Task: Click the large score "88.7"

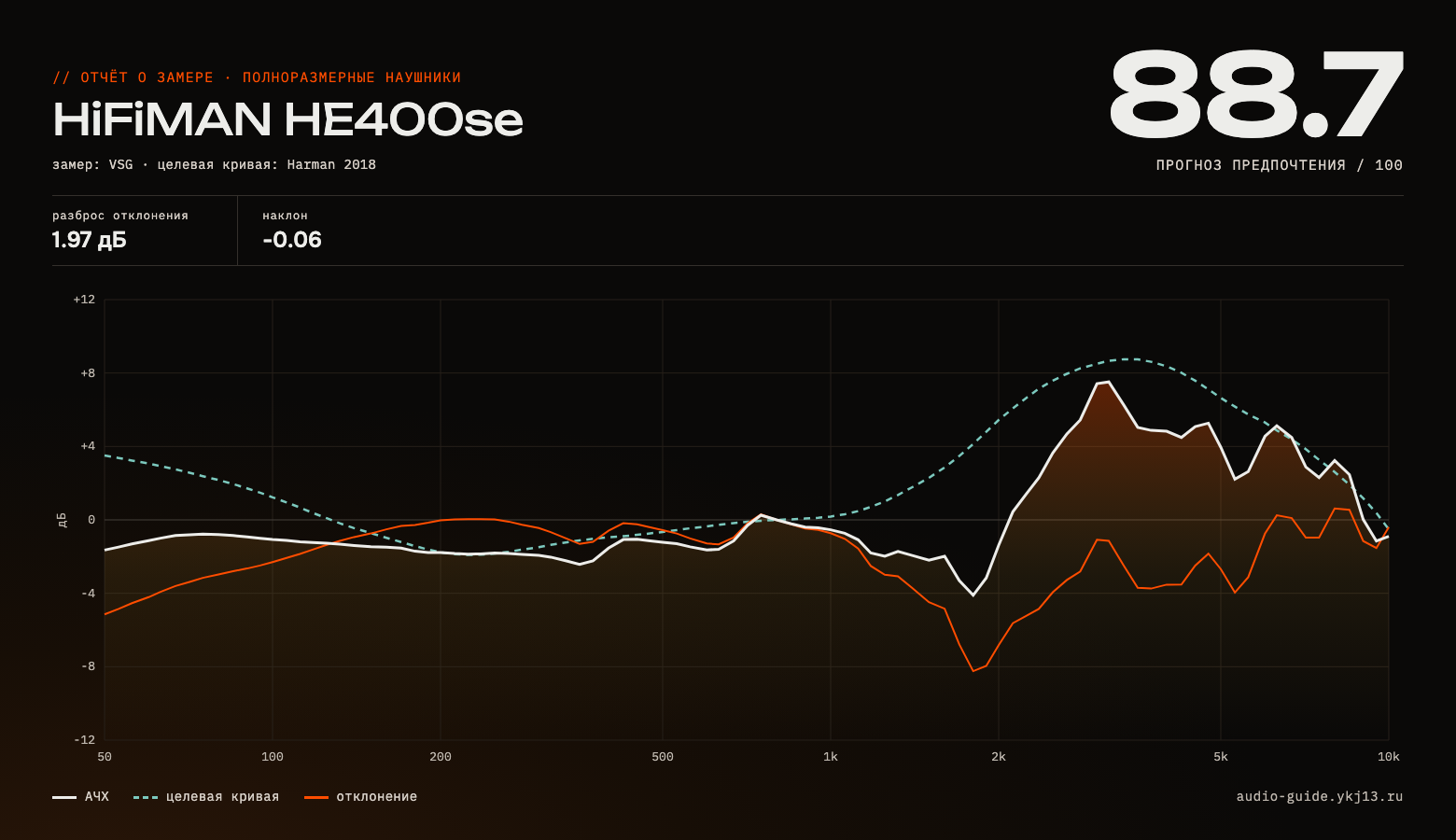Action: (1255, 93)
